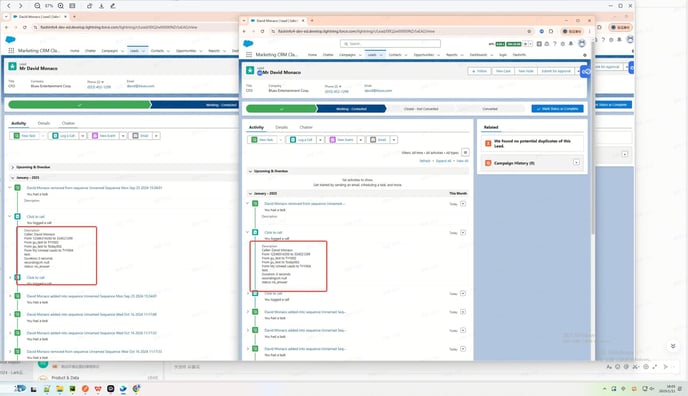Open timeline filter settings icon in front window
Screen dimensions: 688x396
point(465,152)
